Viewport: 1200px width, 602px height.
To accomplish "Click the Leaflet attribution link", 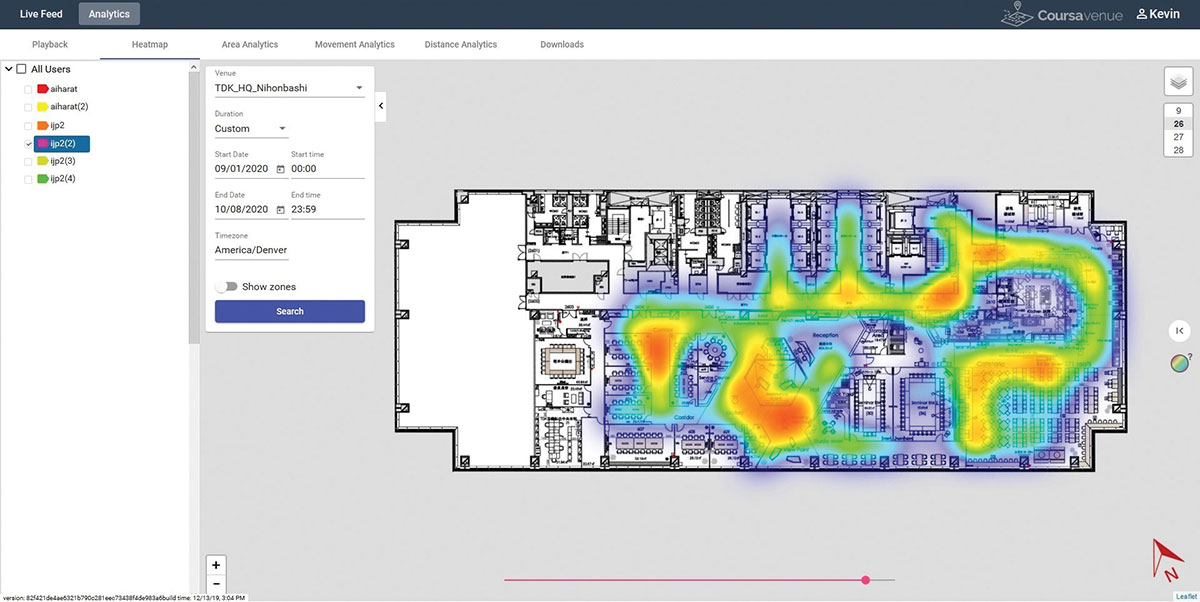I will [x=1185, y=595].
